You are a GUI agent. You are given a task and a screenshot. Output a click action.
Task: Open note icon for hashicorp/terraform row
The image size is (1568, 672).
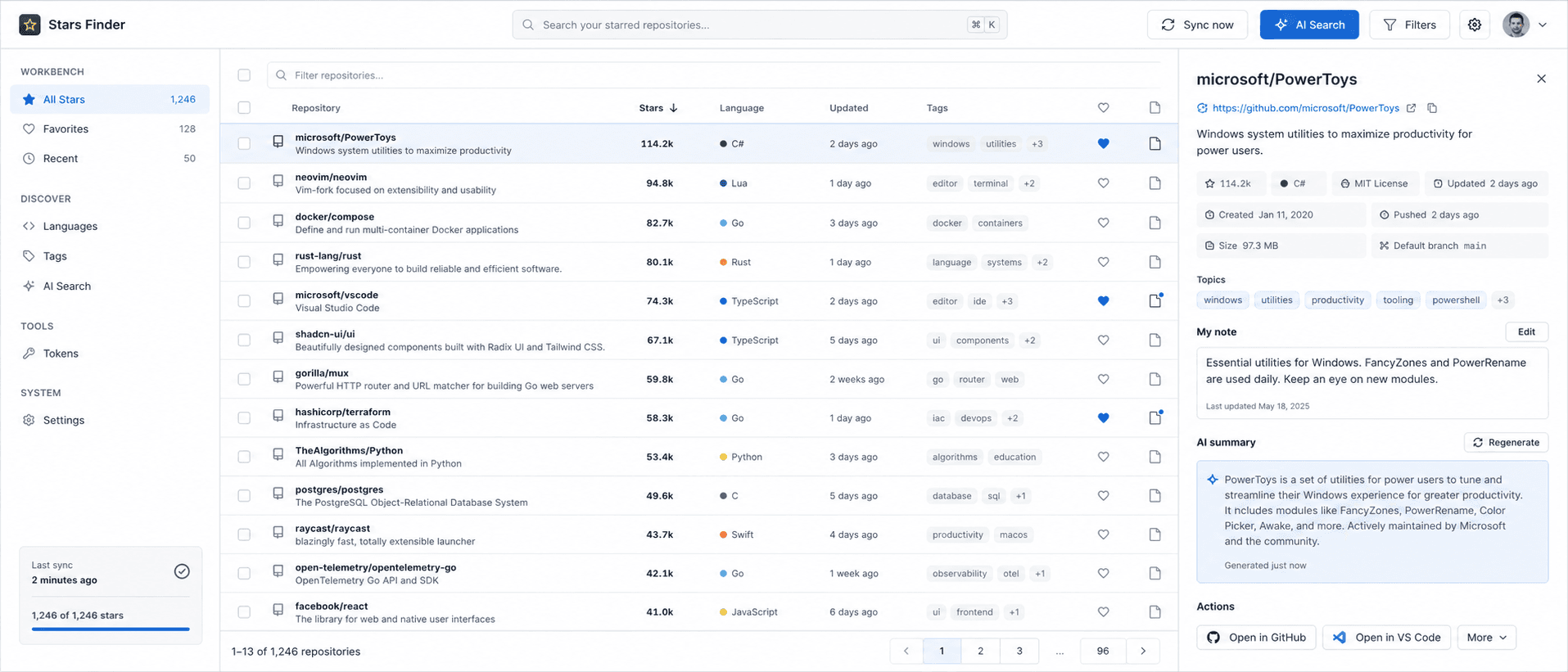click(x=1155, y=418)
